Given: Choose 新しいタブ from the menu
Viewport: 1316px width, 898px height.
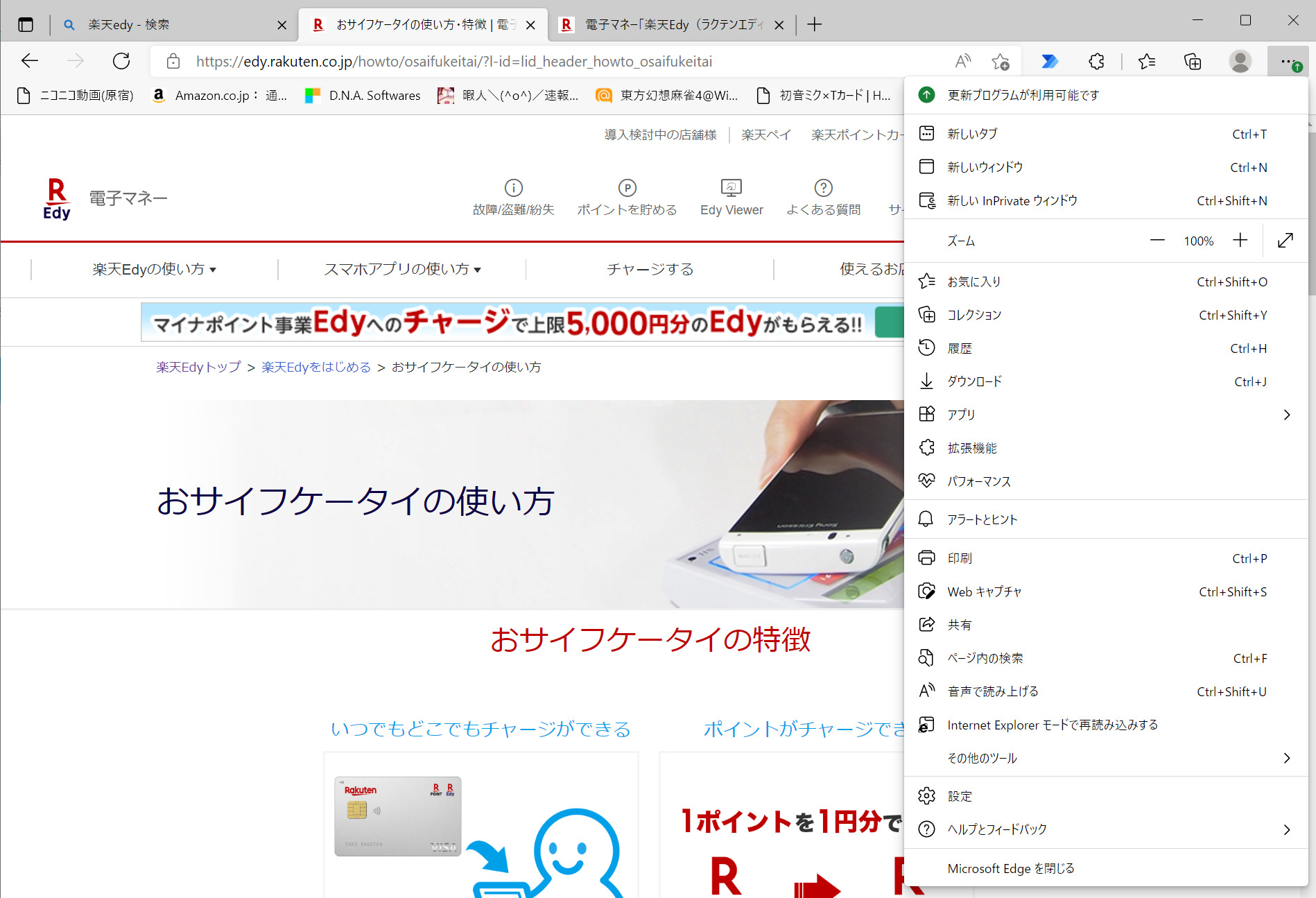Looking at the screenshot, I should click(x=1106, y=134).
